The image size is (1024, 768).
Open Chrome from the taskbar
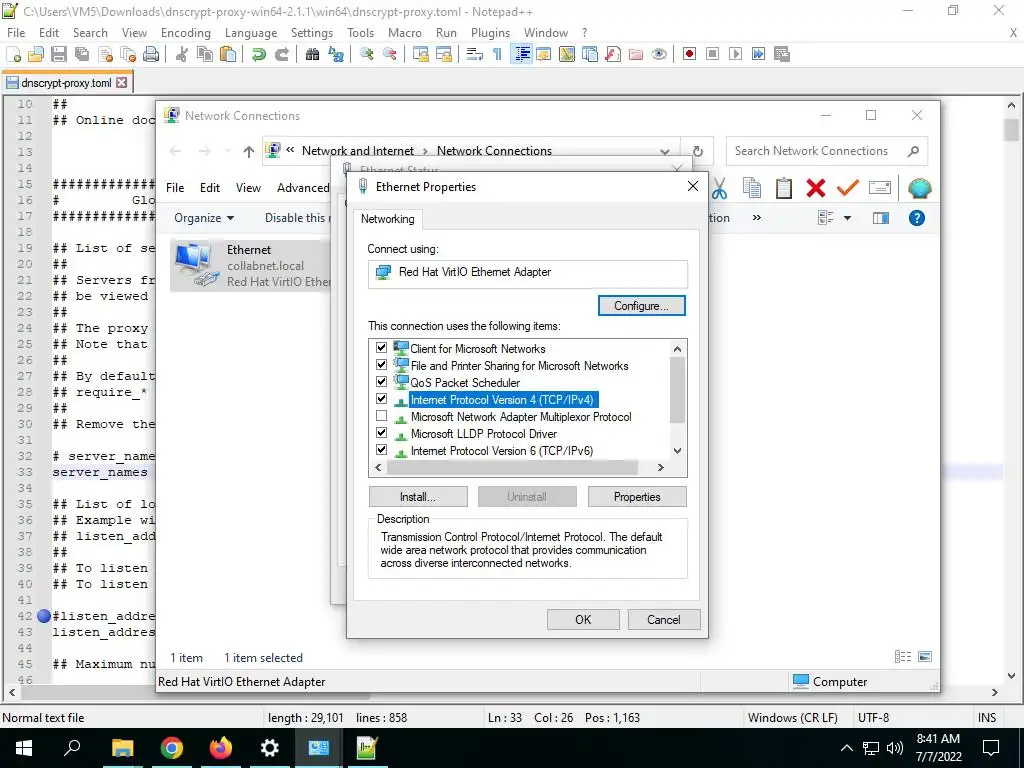(x=172, y=748)
